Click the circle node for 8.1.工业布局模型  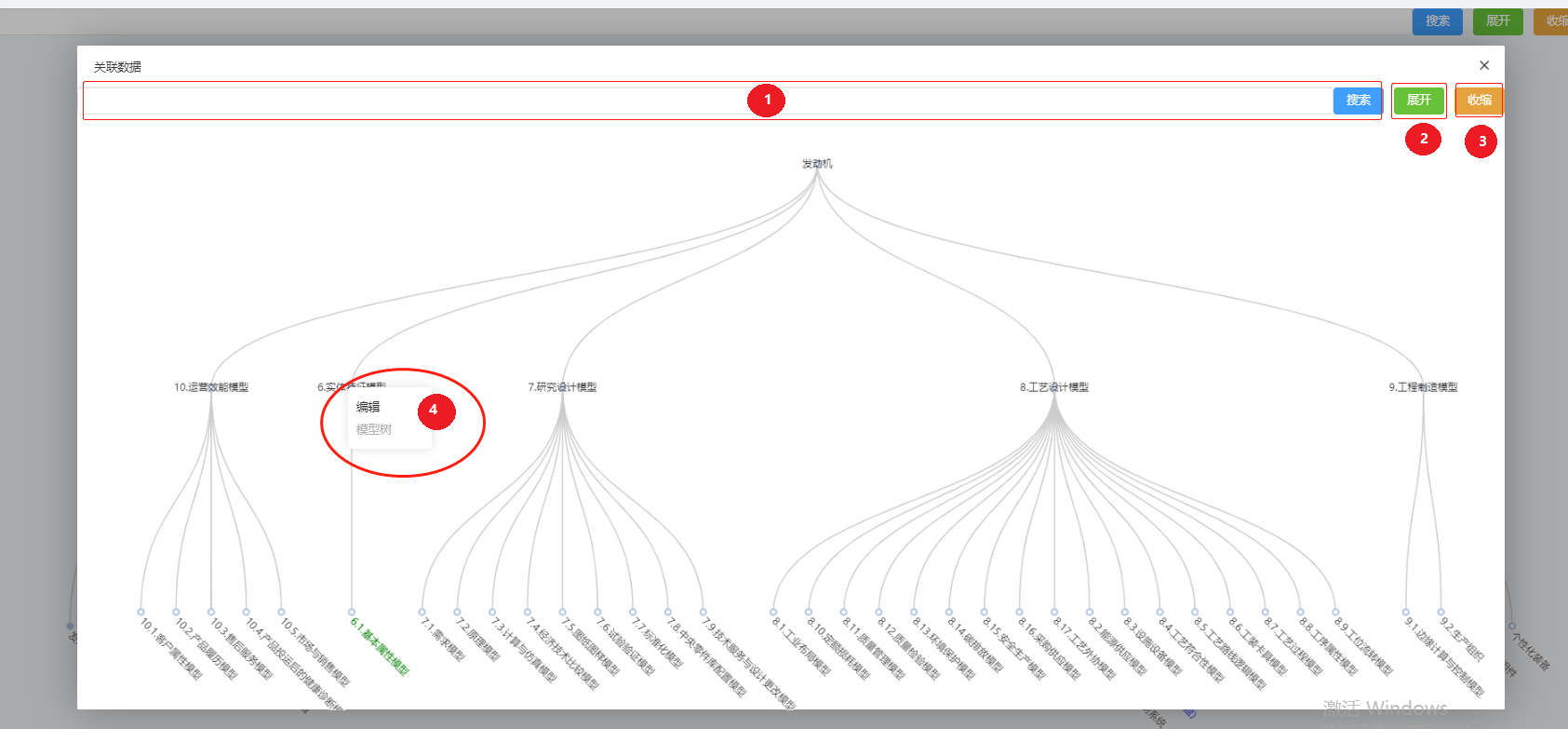pyautogui.click(x=773, y=613)
